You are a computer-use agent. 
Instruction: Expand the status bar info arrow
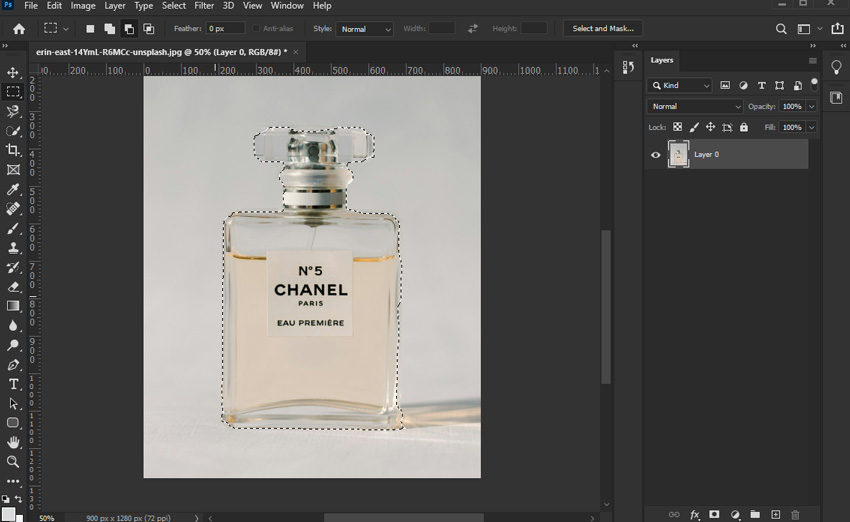pyautogui.click(x=197, y=518)
